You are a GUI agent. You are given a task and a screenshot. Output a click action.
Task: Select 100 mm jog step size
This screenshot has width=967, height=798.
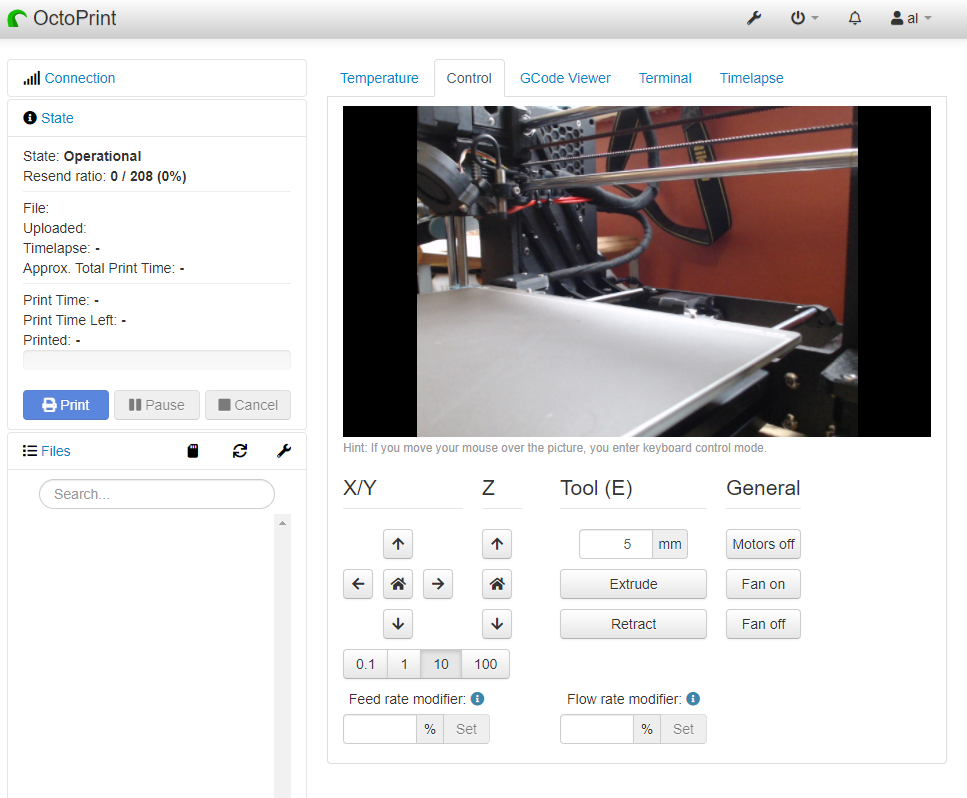[x=485, y=664]
